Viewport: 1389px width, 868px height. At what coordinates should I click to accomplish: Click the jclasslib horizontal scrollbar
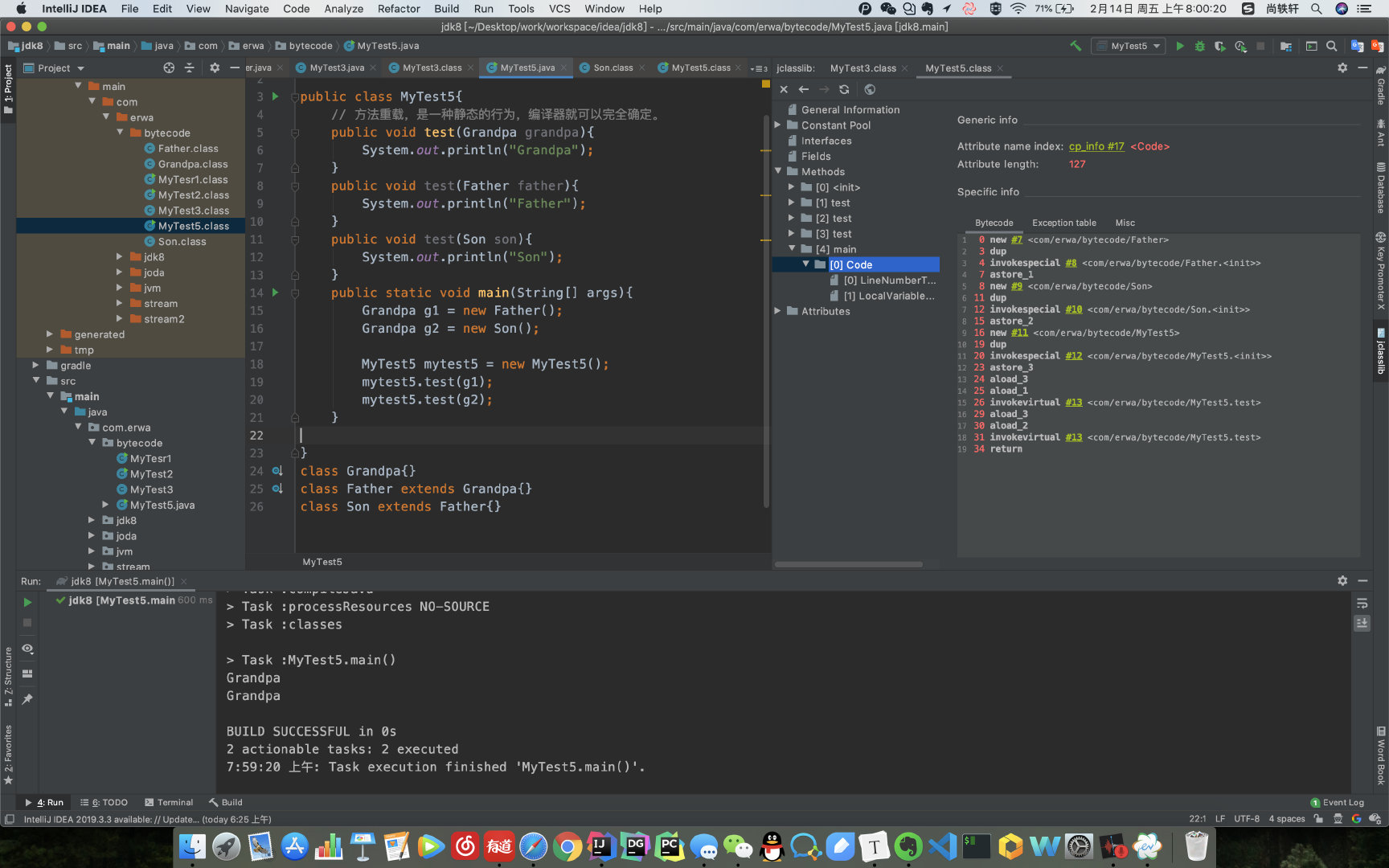848,564
